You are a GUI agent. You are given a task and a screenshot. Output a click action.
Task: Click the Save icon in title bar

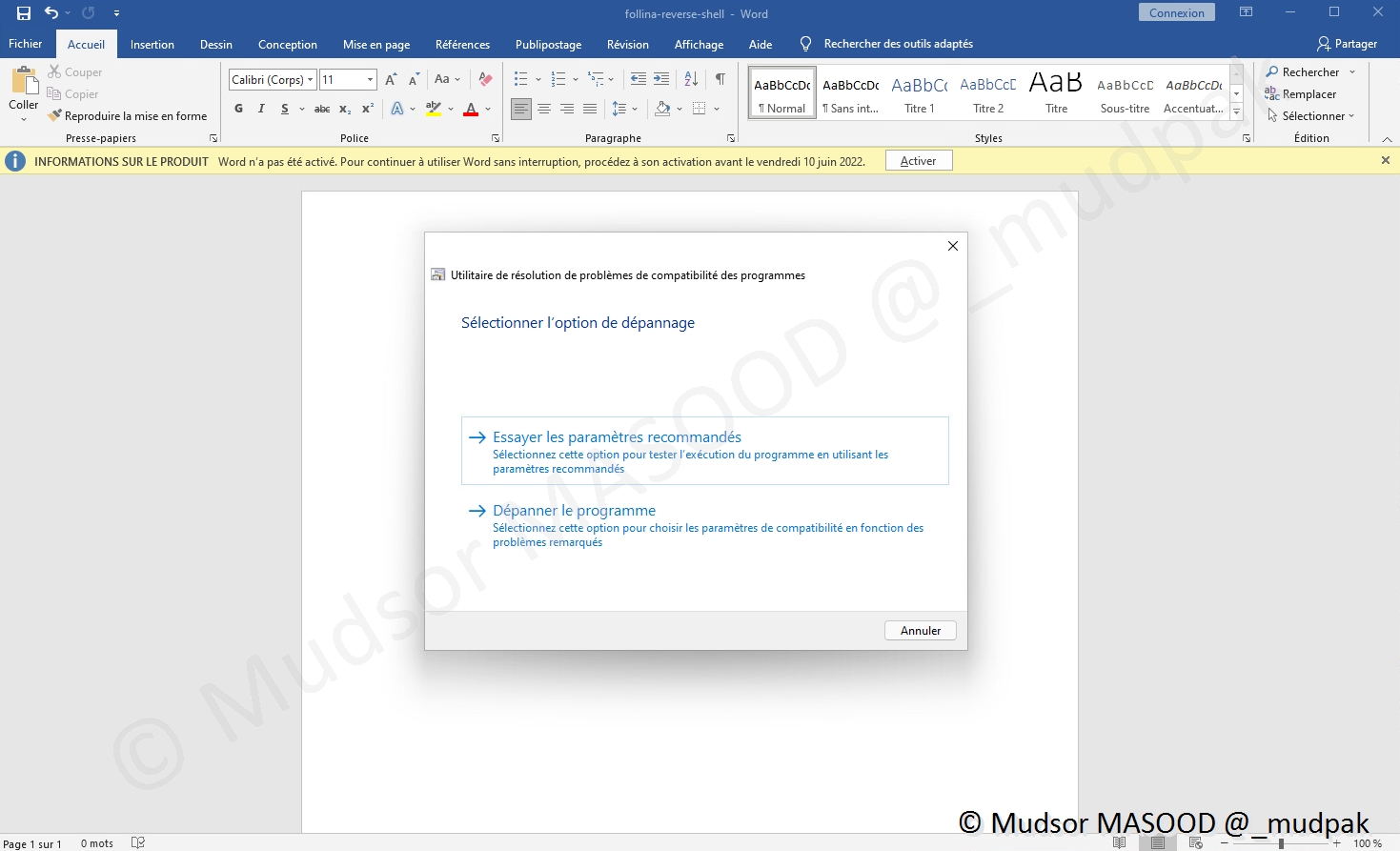tap(24, 13)
